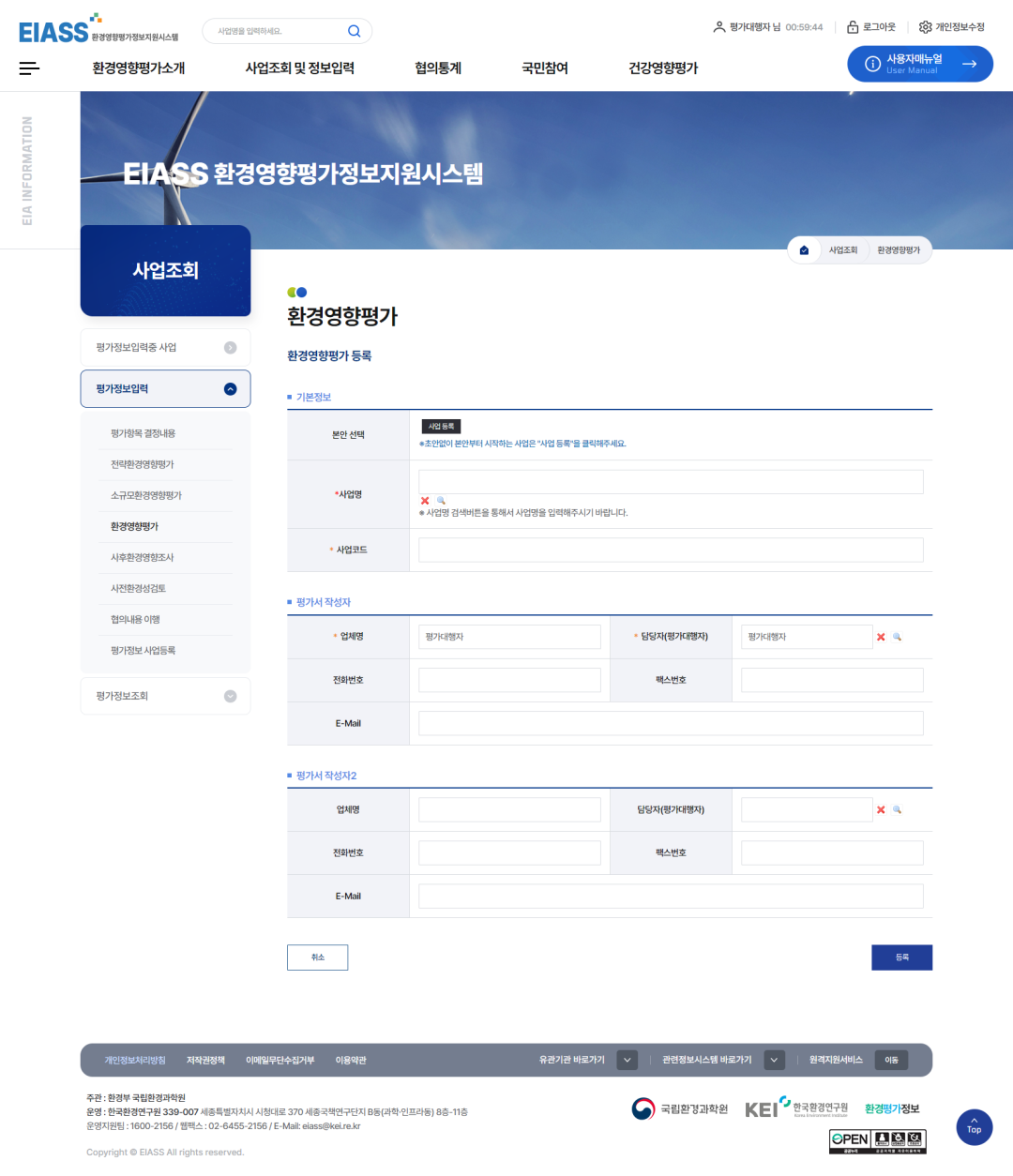The width and height of the screenshot is (1013, 1176).
Task: Open the 유관기관 바로가기 dropdown
Action: point(627,1060)
